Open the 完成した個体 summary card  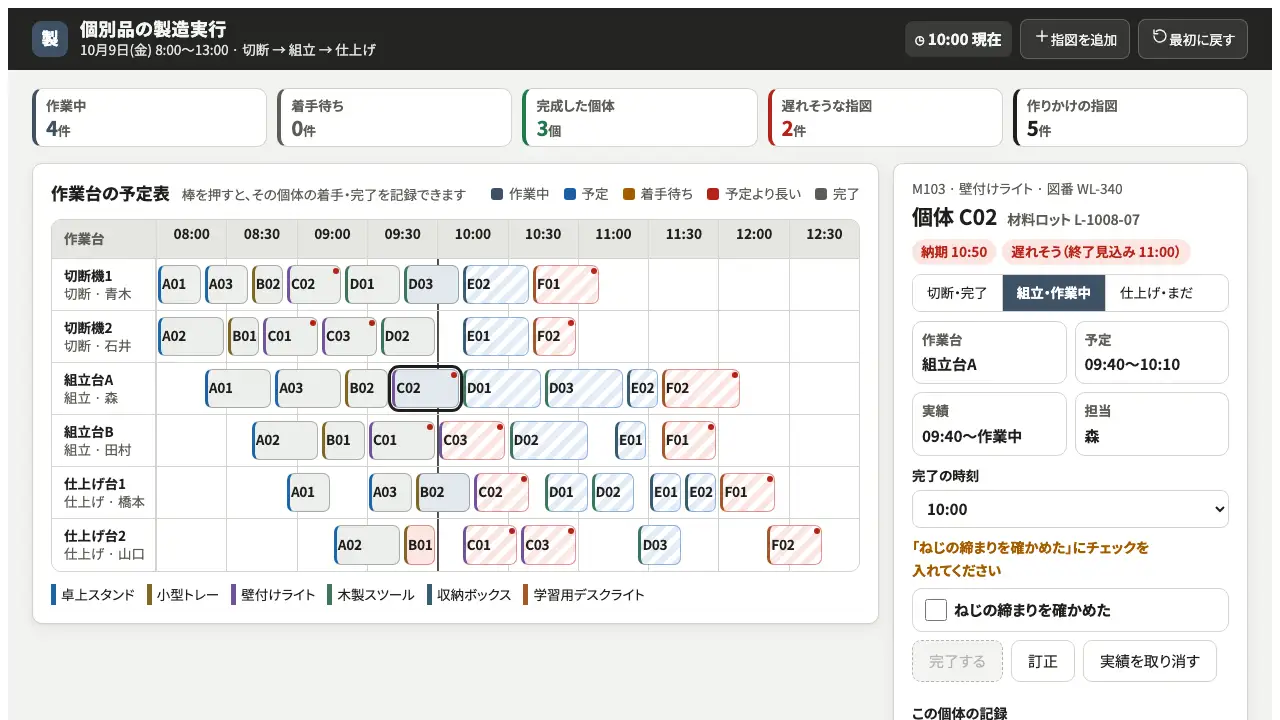(640, 118)
